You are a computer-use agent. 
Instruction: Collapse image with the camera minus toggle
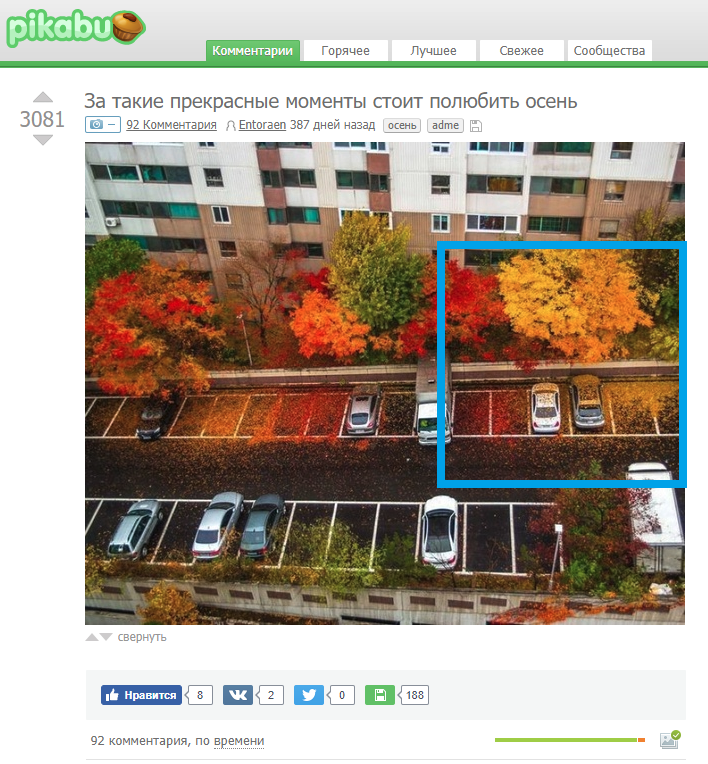coord(103,125)
